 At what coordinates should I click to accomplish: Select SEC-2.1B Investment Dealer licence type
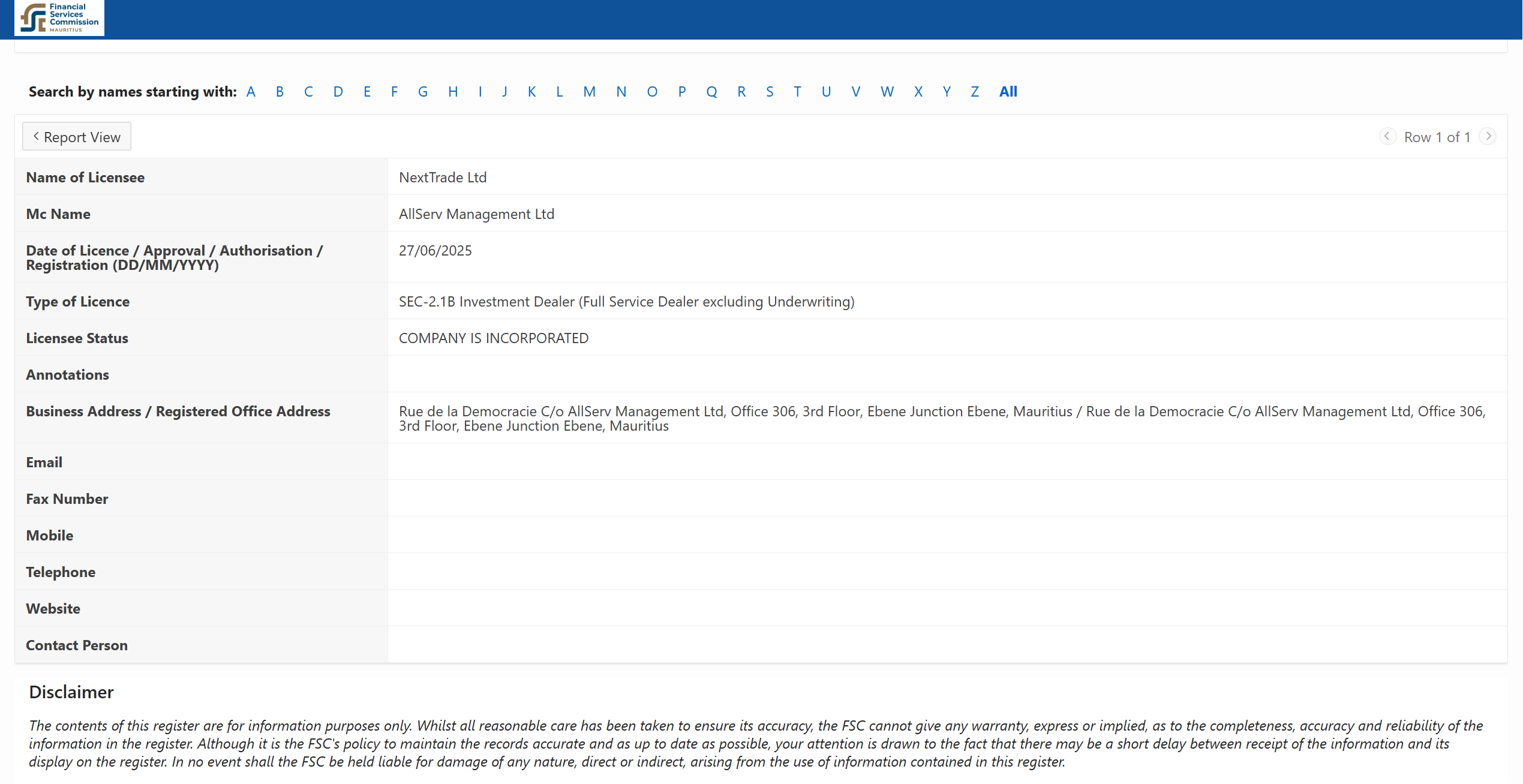(627, 302)
